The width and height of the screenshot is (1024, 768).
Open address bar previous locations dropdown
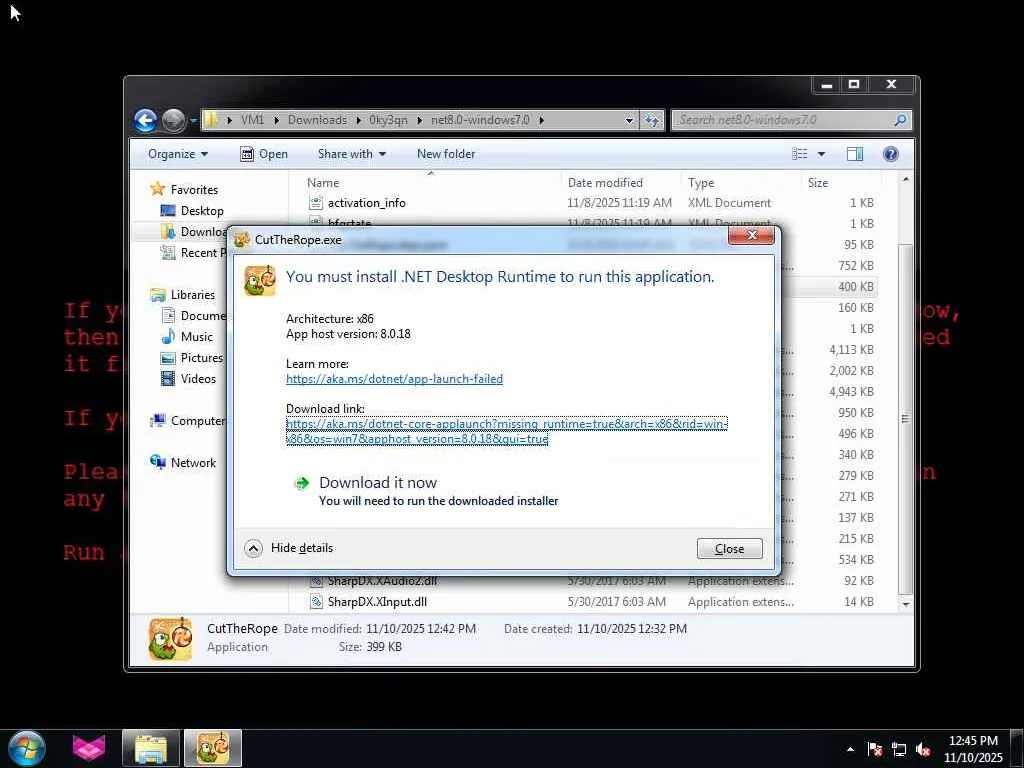point(629,120)
